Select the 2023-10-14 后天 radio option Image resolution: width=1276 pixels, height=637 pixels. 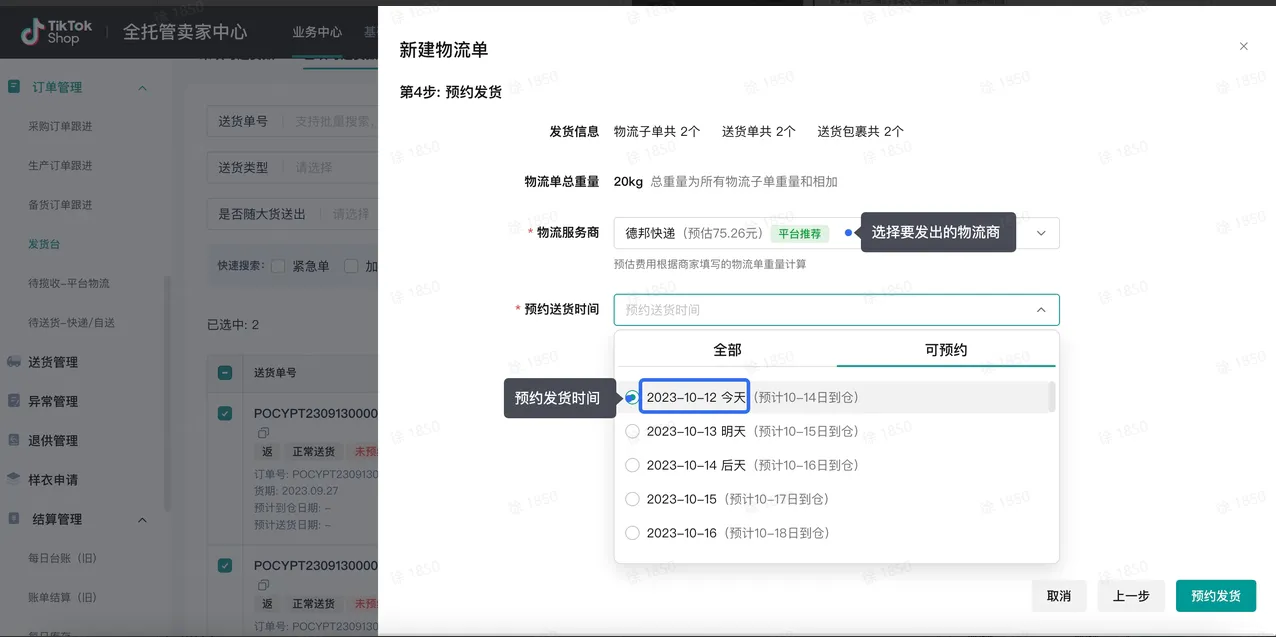[632, 465]
